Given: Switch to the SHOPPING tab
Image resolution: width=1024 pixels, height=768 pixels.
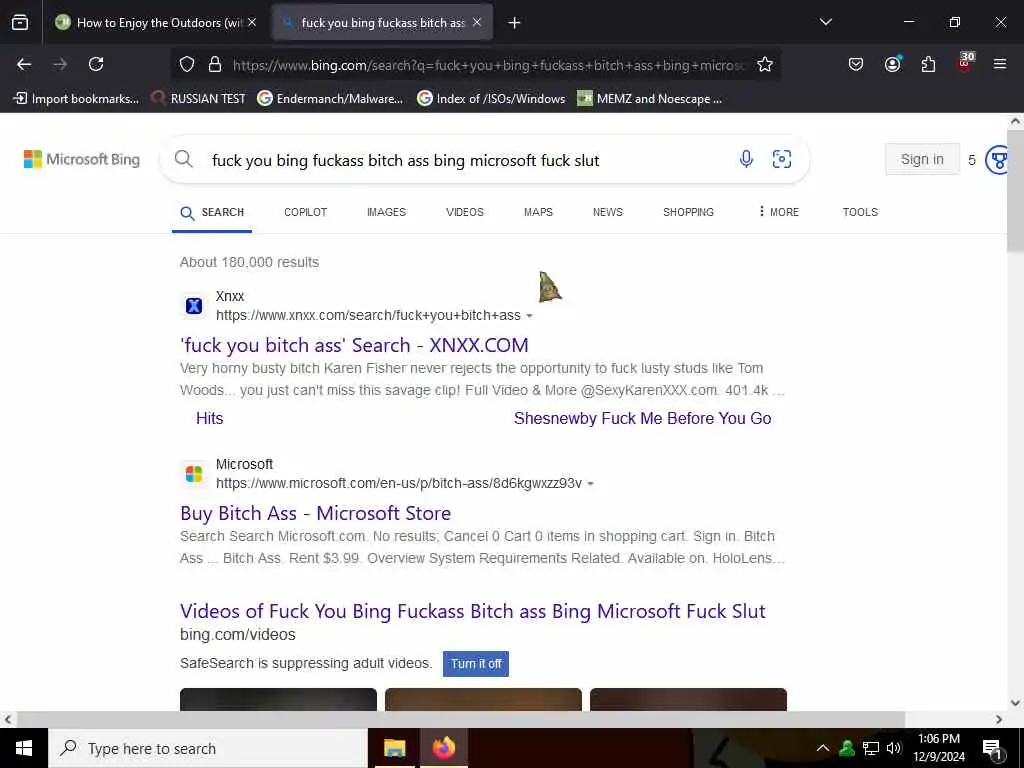Looking at the screenshot, I should [688, 212].
